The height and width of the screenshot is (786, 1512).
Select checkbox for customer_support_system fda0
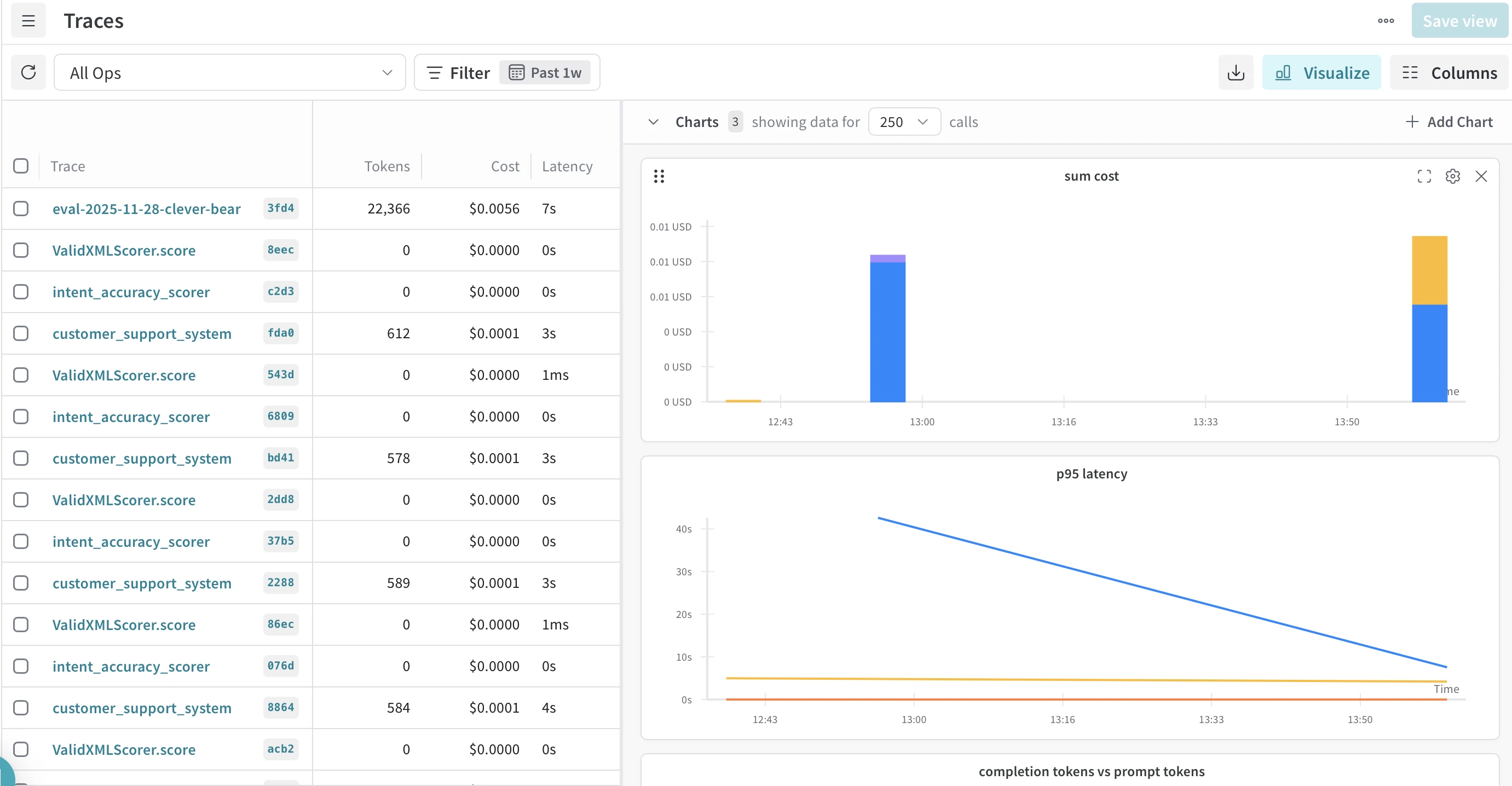(21, 333)
